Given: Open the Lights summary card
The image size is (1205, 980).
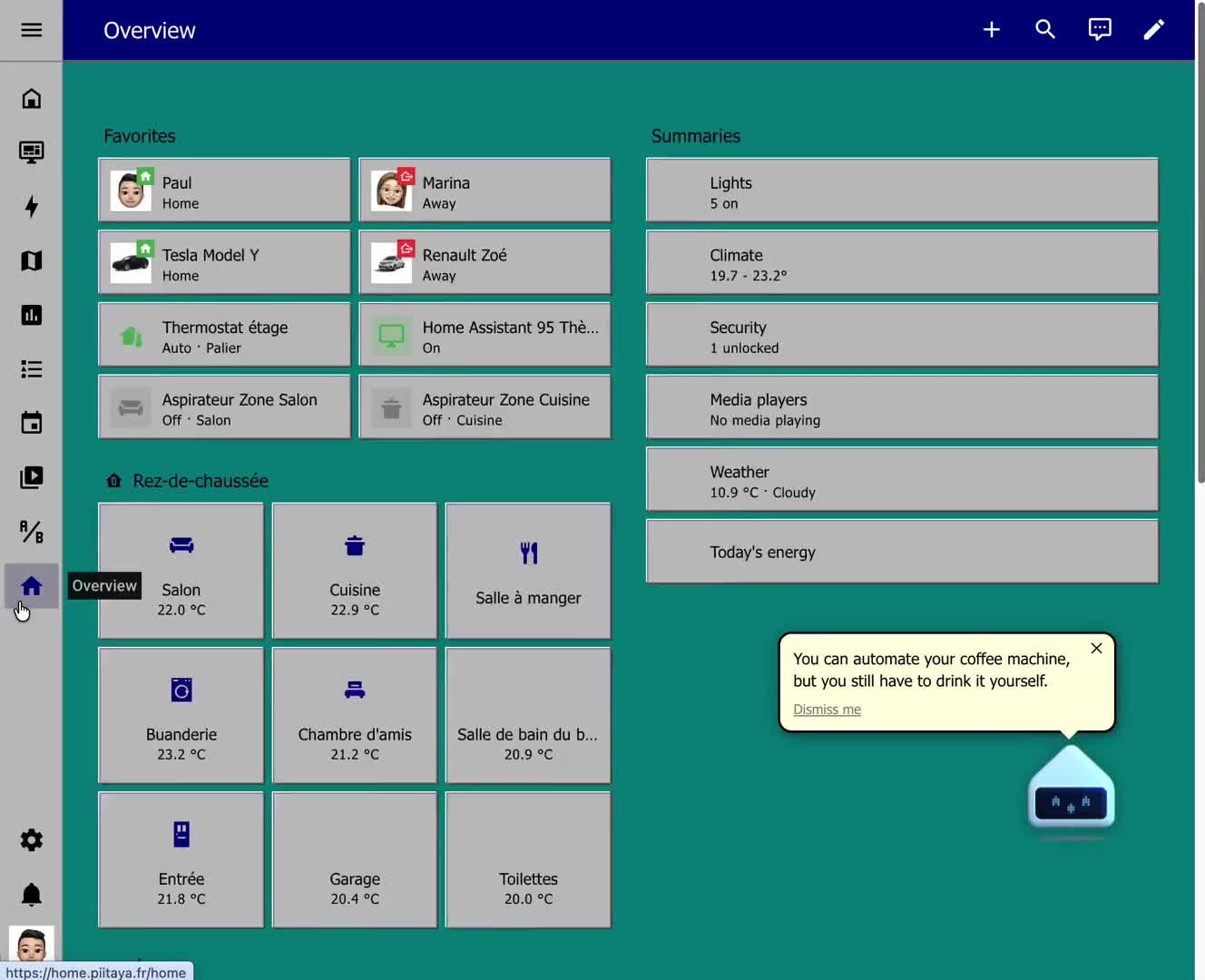Looking at the screenshot, I should (x=901, y=191).
